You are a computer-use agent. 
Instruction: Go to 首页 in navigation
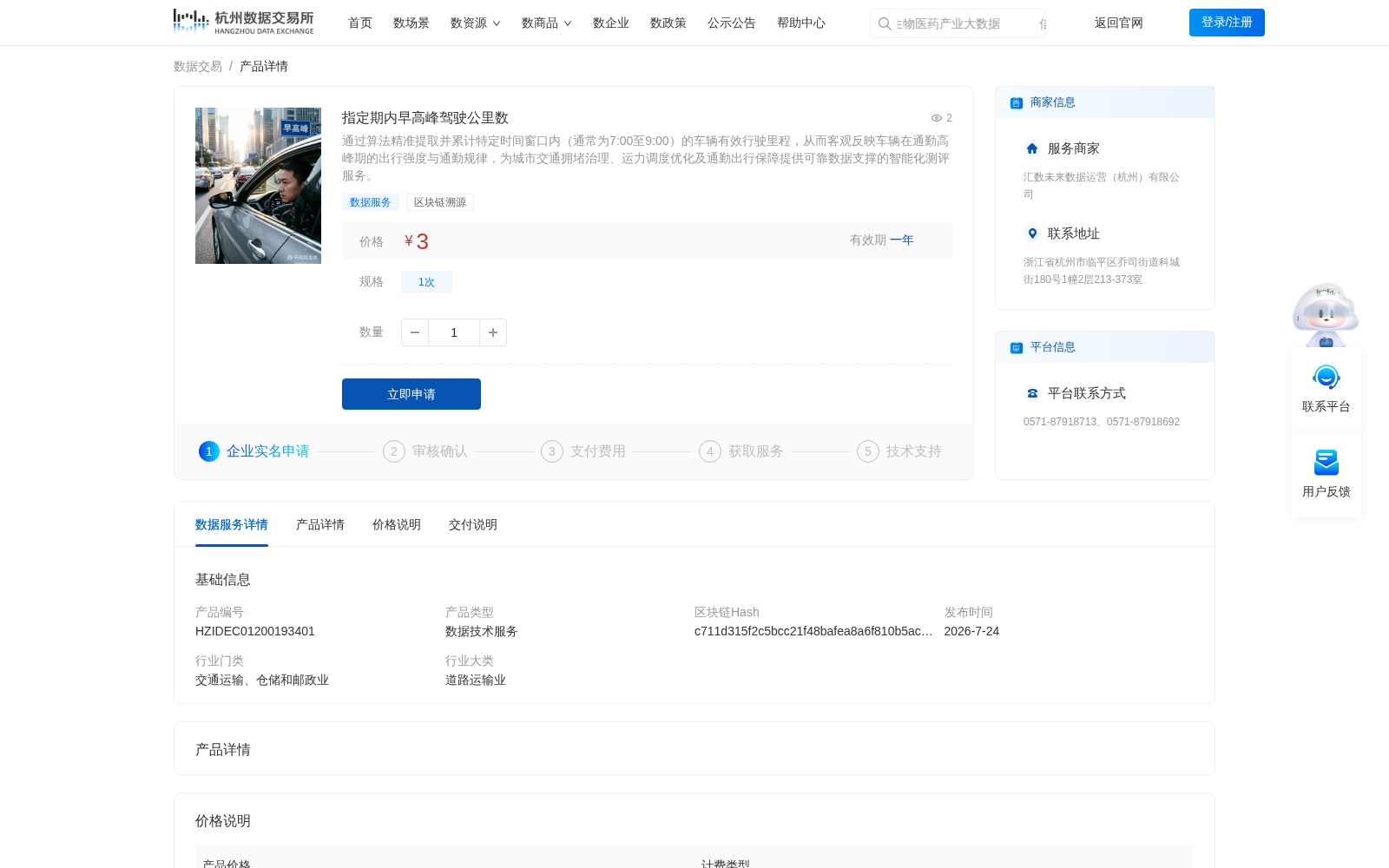(x=360, y=23)
